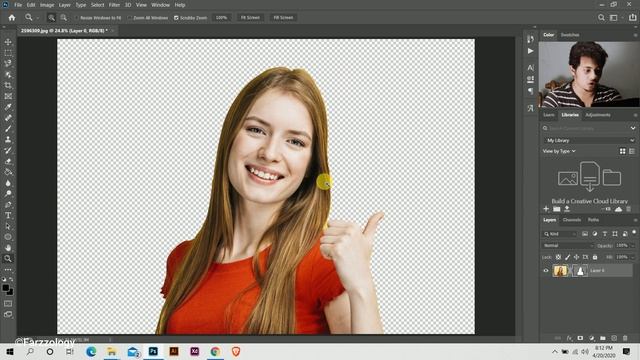Switch library to list view
Screen dimensions: 640x360
coord(632,151)
